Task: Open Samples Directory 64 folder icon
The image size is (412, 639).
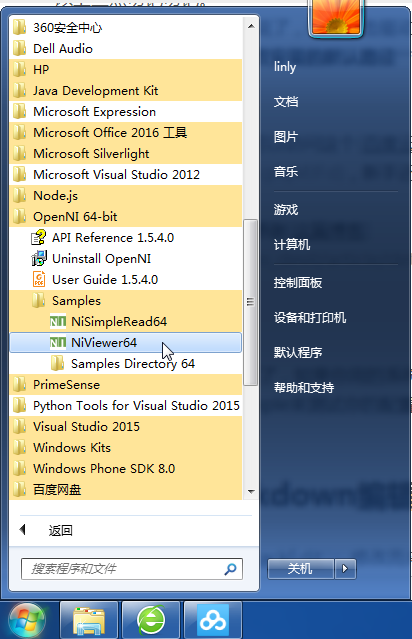Action: [x=57, y=364]
